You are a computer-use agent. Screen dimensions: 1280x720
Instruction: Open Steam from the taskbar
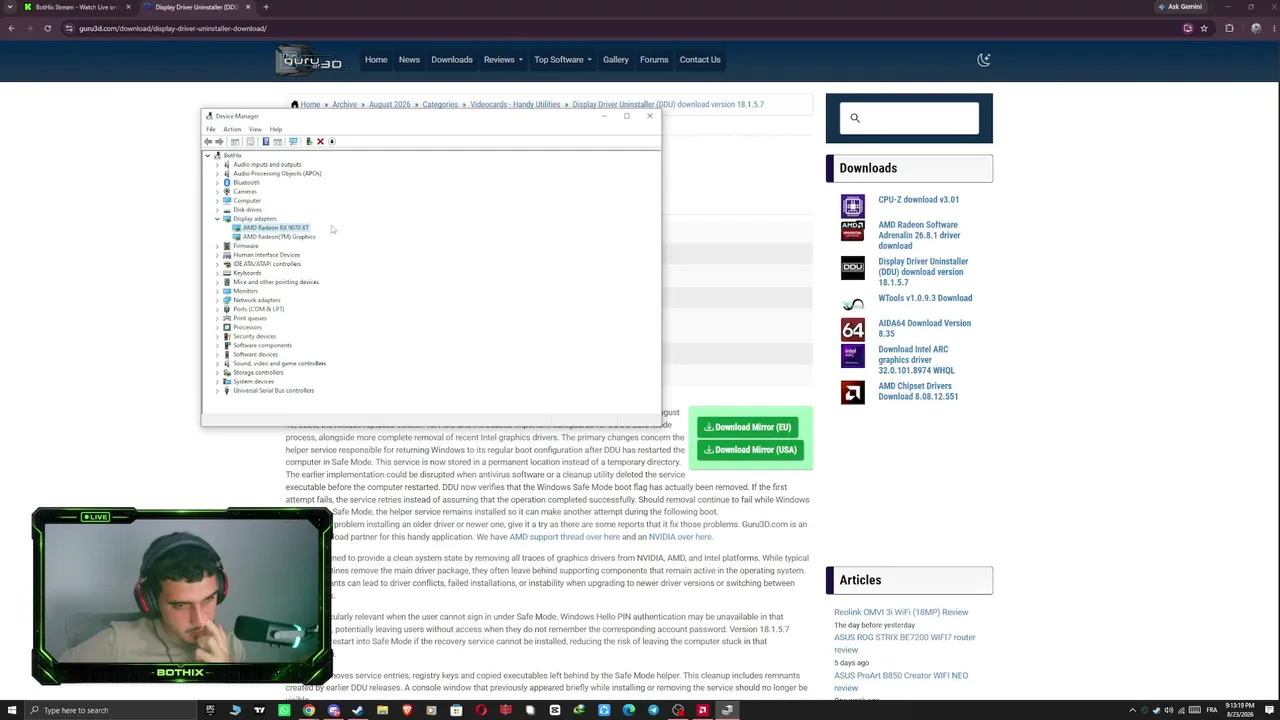click(x=358, y=710)
